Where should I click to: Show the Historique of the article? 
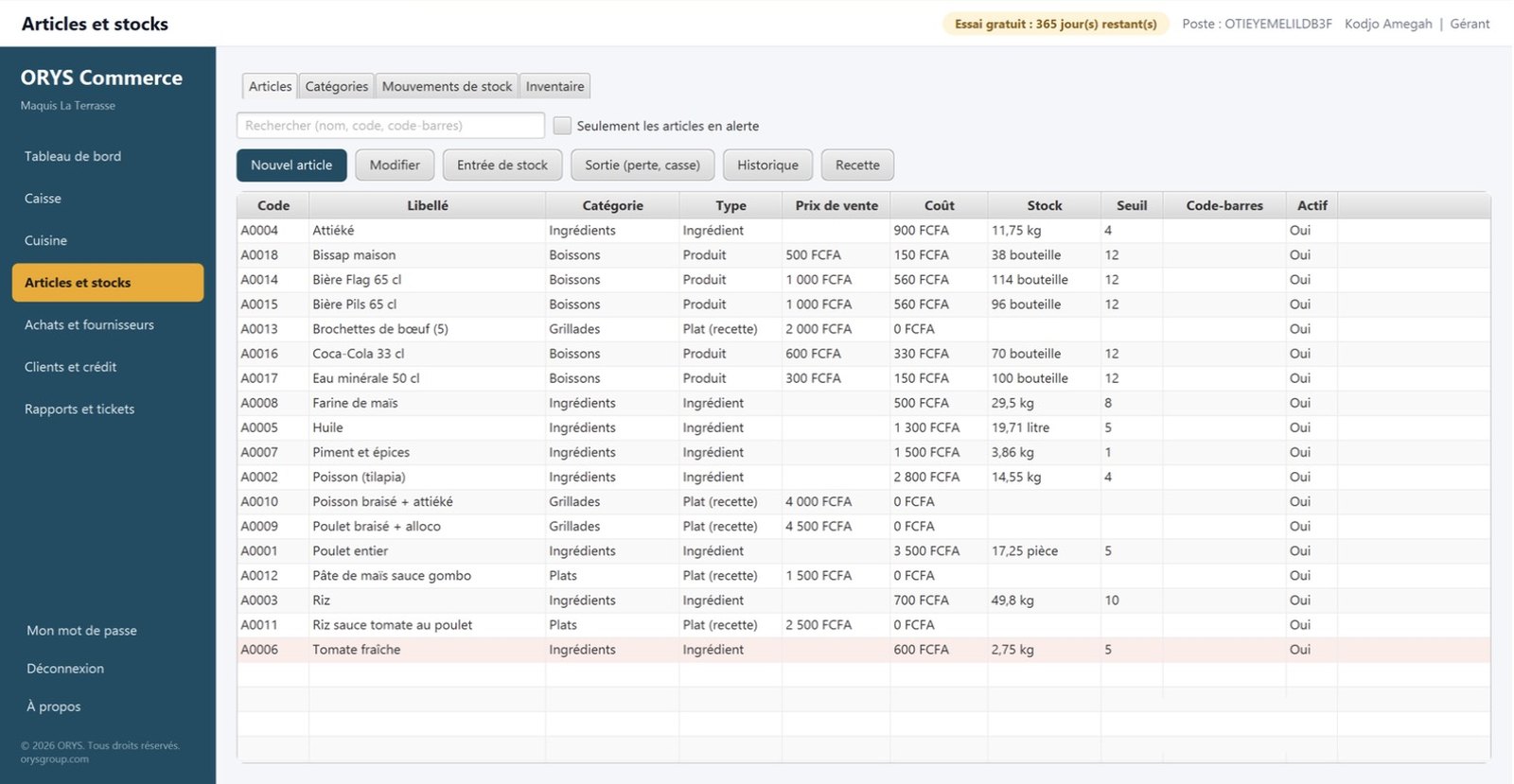767,165
